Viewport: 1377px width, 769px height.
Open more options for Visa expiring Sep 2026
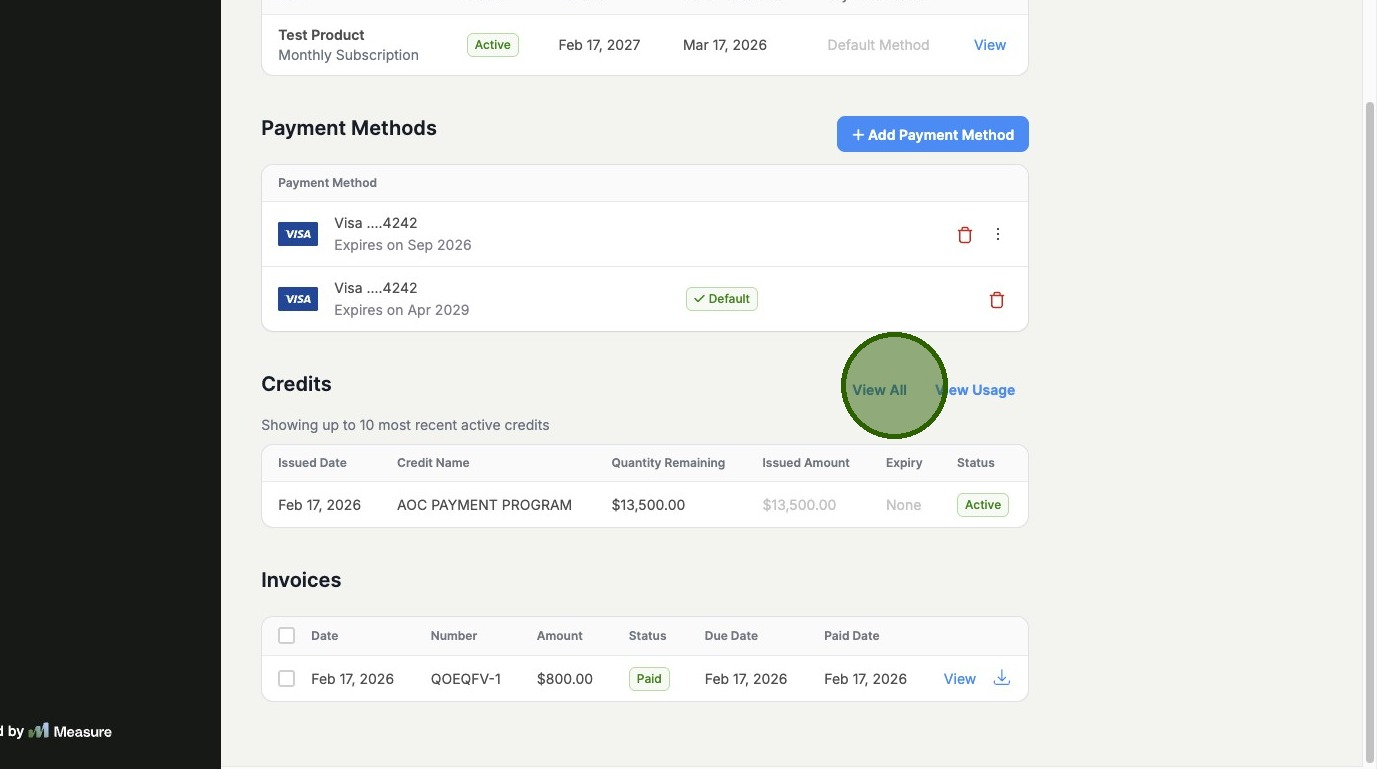[x=997, y=234]
